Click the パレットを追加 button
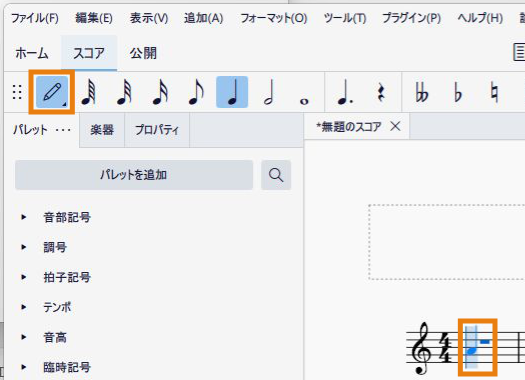This screenshot has width=525, height=380. pyautogui.click(x=134, y=175)
